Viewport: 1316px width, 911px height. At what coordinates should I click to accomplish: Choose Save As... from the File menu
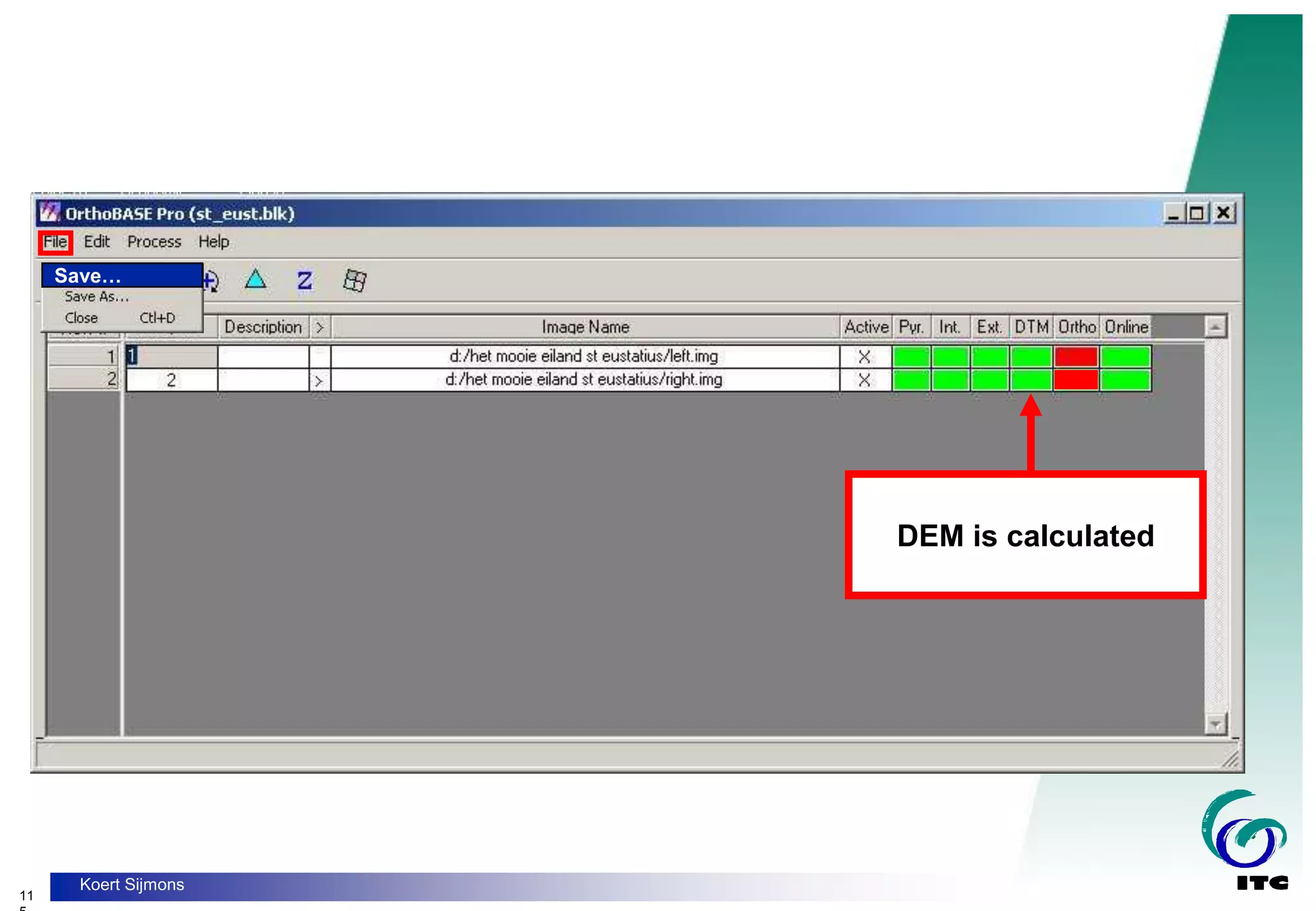tap(122, 296)
